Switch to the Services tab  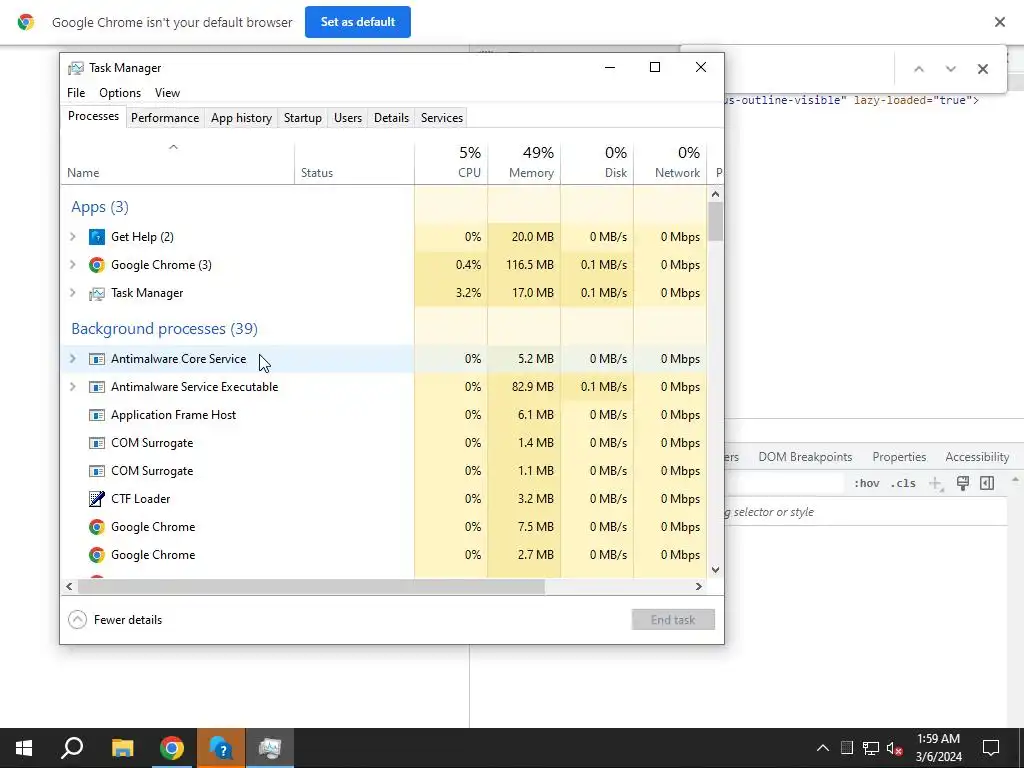coord(441,118)
